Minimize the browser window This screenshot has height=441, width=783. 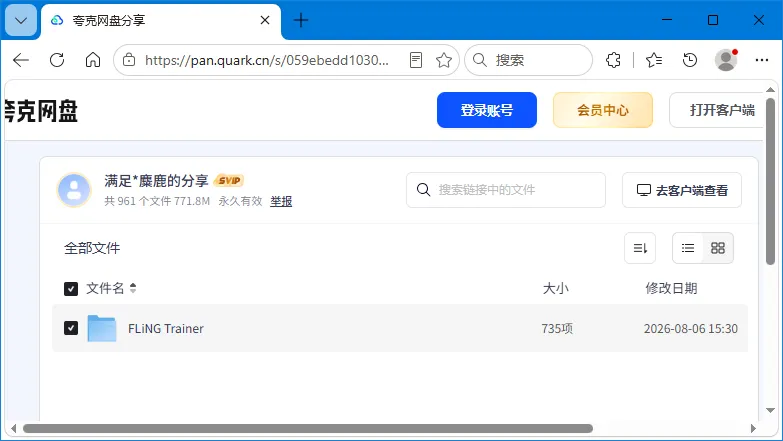pyautogui.click(x=667, y=20)
